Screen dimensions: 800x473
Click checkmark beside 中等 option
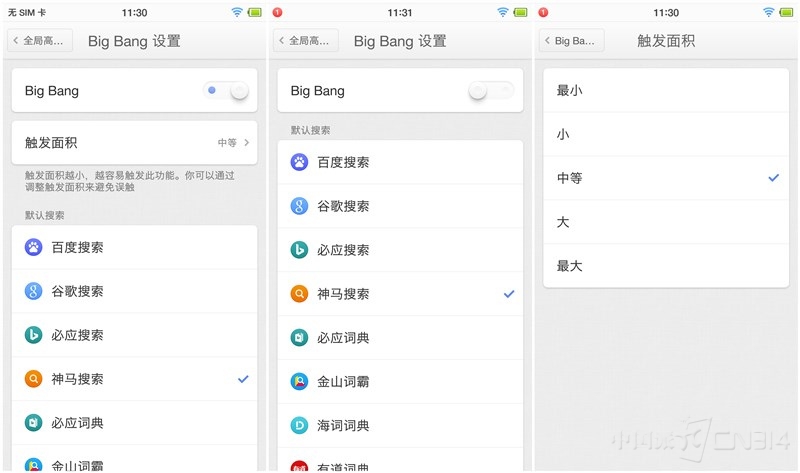pyautogui.click(x=774, y=178)
